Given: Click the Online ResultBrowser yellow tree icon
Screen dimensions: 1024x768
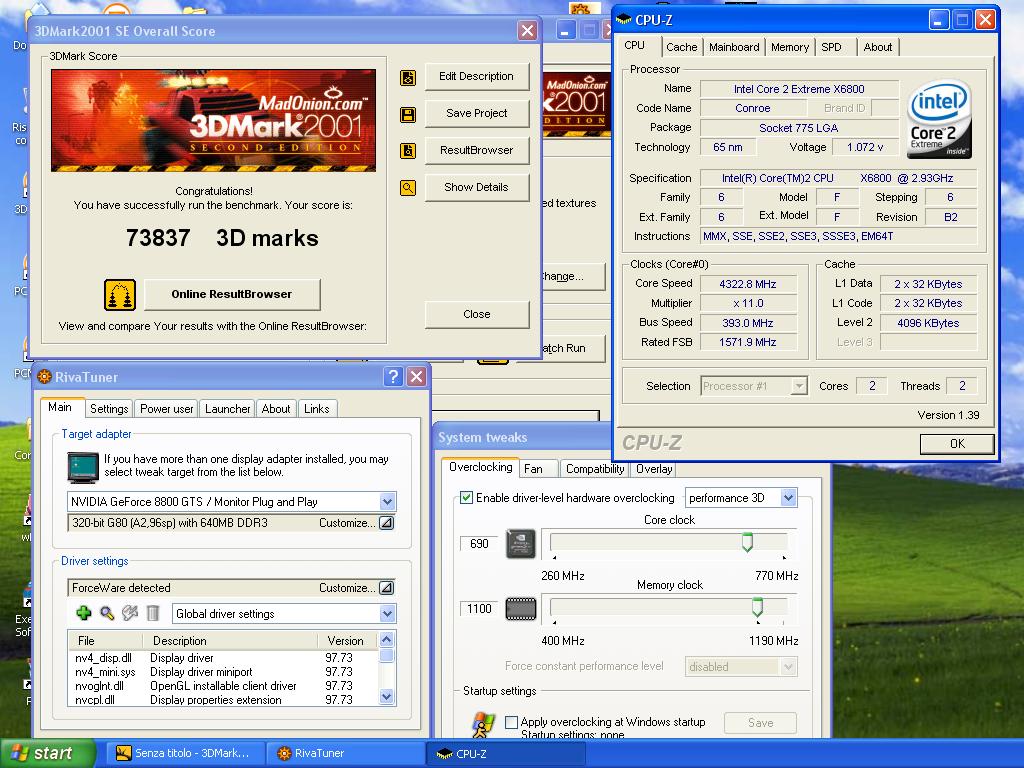Looking at the screenshot, I should (120, 295).
